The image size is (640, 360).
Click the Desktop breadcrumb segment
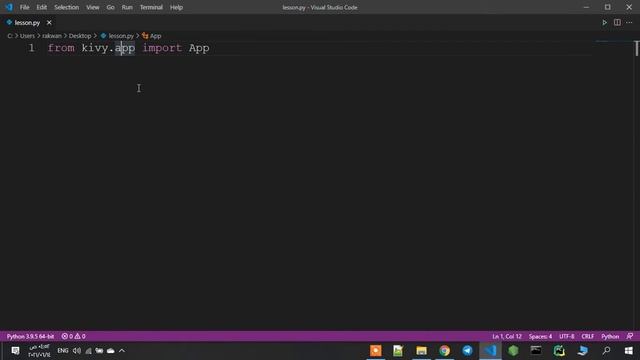(80, 36)
